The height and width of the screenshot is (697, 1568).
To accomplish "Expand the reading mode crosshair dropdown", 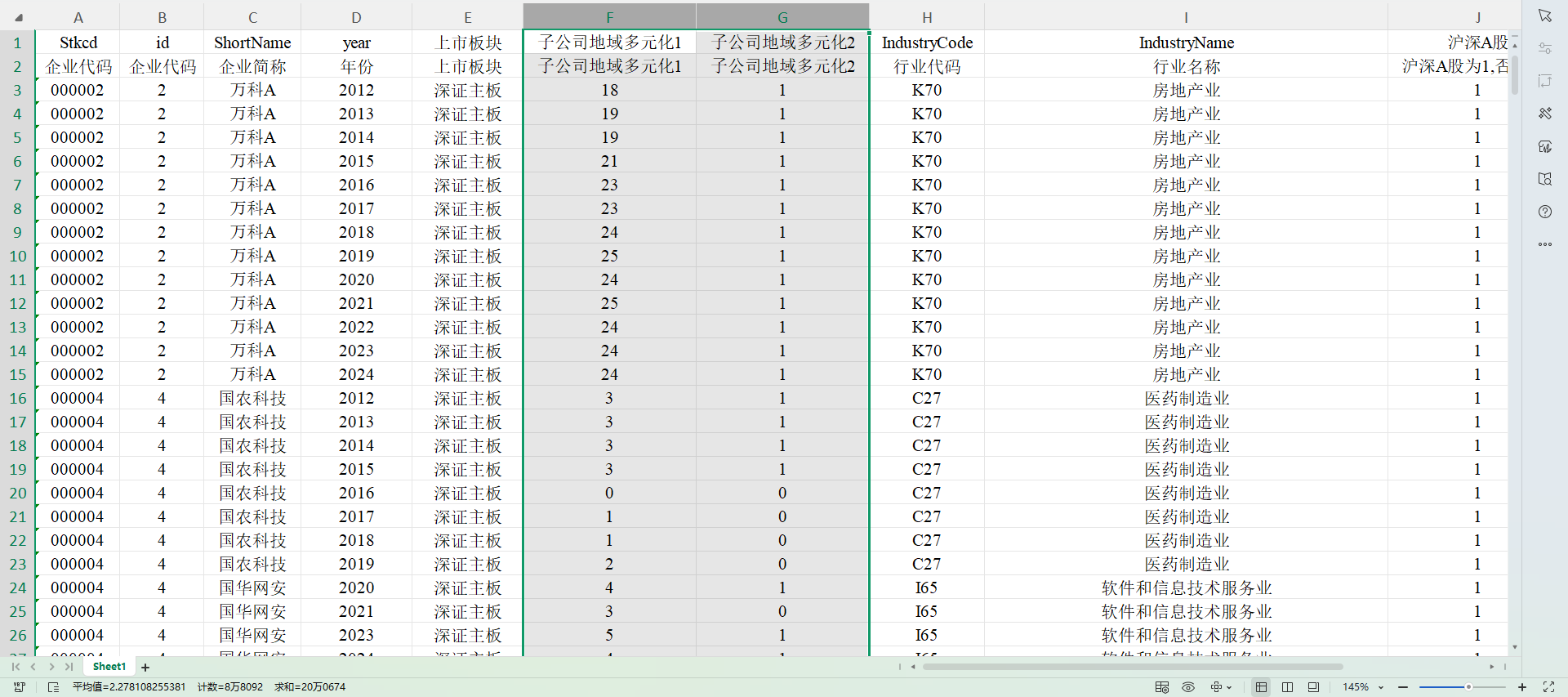I will point(1229,687).
